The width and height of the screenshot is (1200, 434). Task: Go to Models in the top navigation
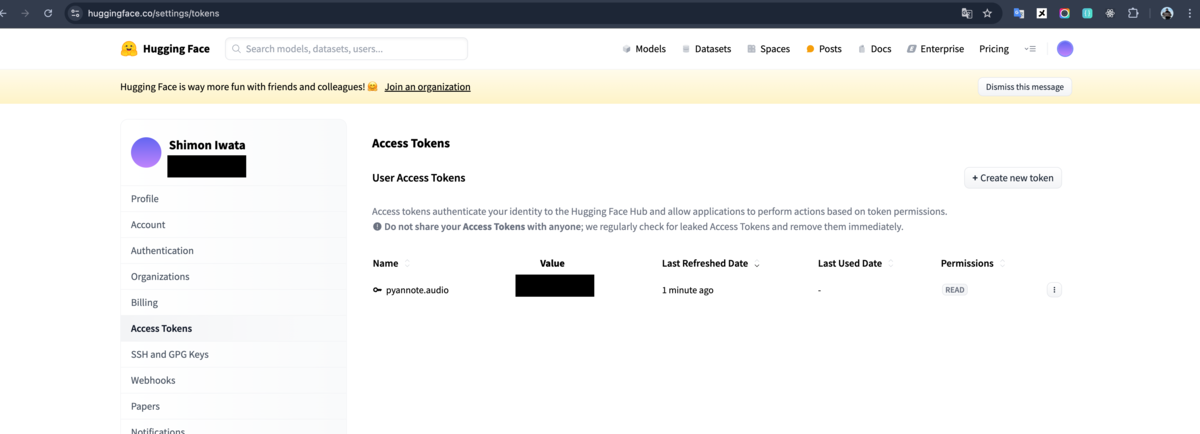pos(643,49)
